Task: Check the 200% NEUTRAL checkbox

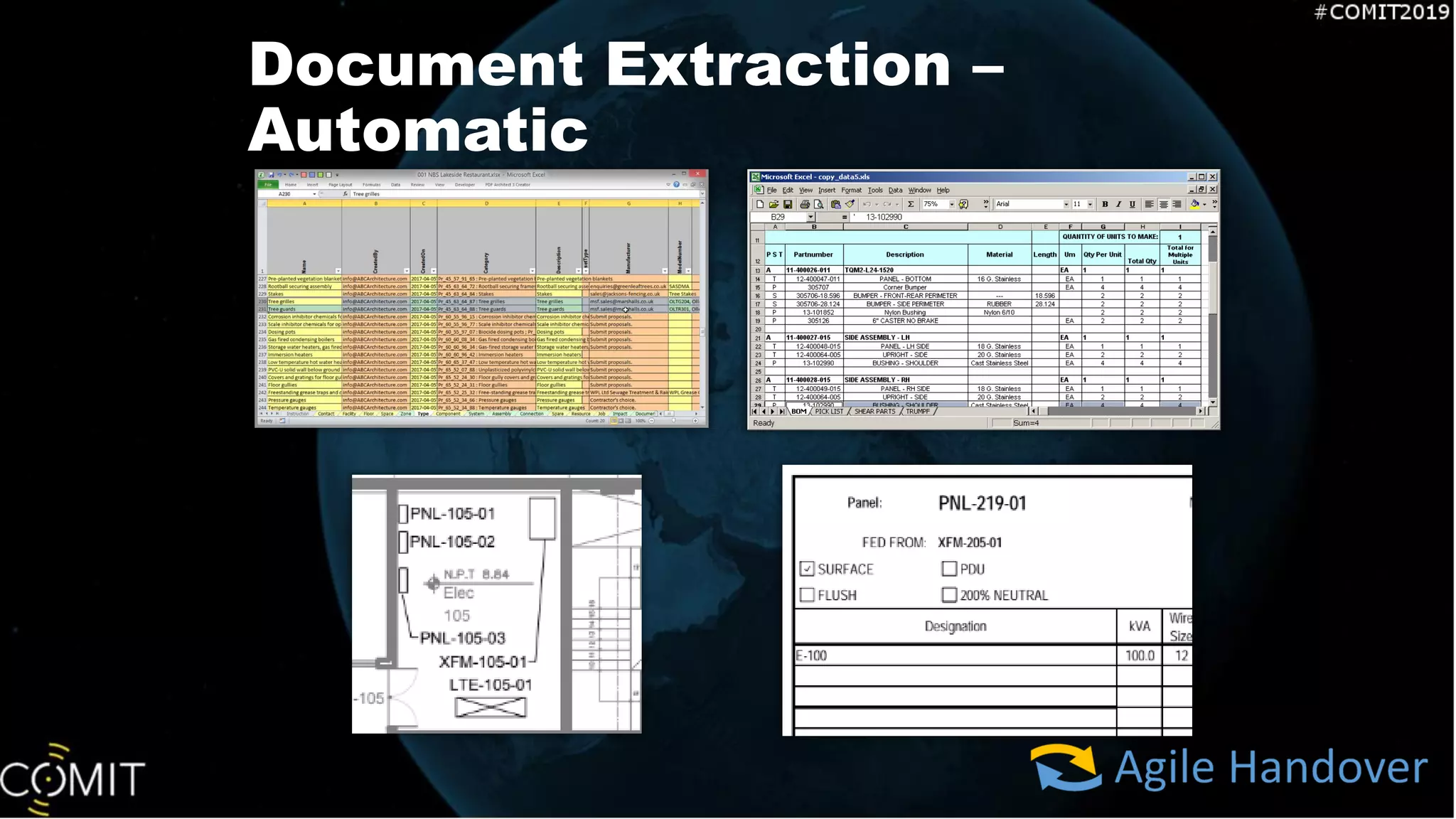Action: pyautogui.click(x=949, y=595)
